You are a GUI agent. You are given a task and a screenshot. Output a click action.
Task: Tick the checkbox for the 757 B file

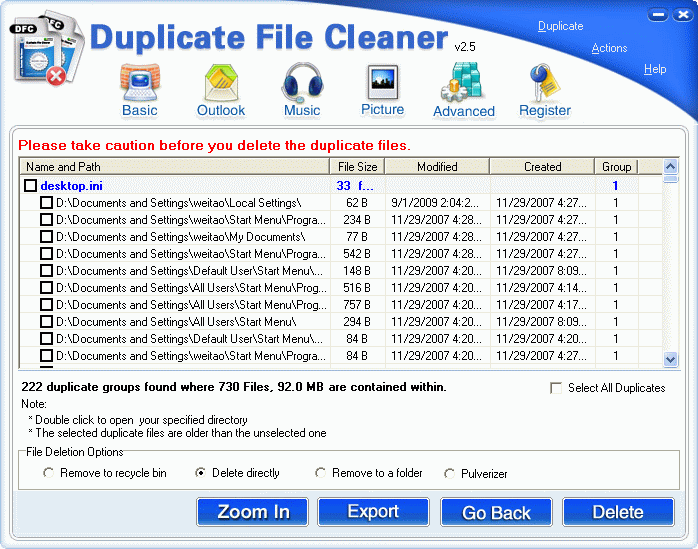point(46,305)
